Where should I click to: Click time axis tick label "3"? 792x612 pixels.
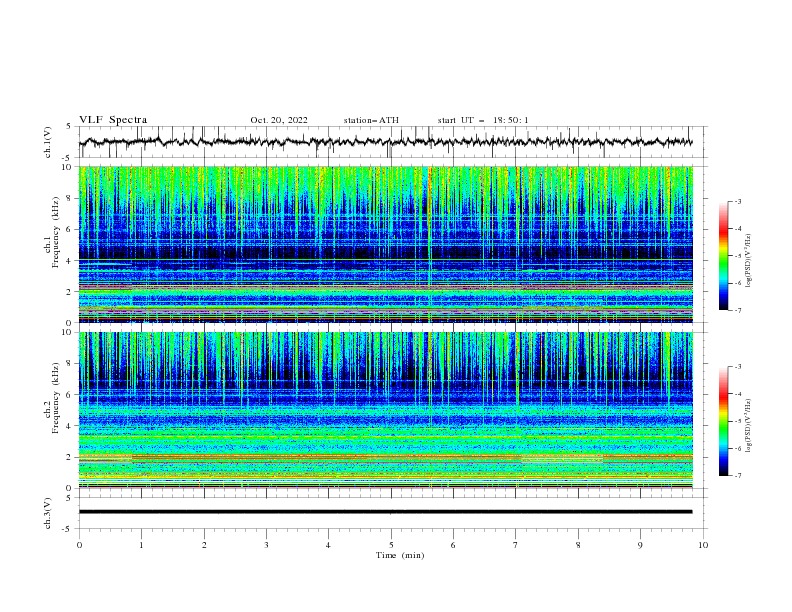point(267,545)
